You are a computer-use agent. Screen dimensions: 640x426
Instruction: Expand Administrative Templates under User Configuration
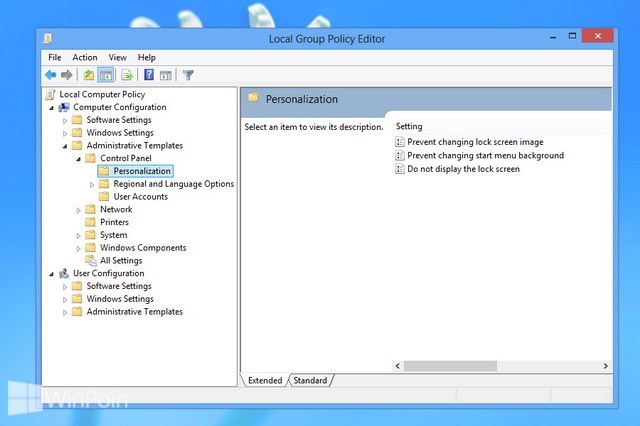click(64, 313)
